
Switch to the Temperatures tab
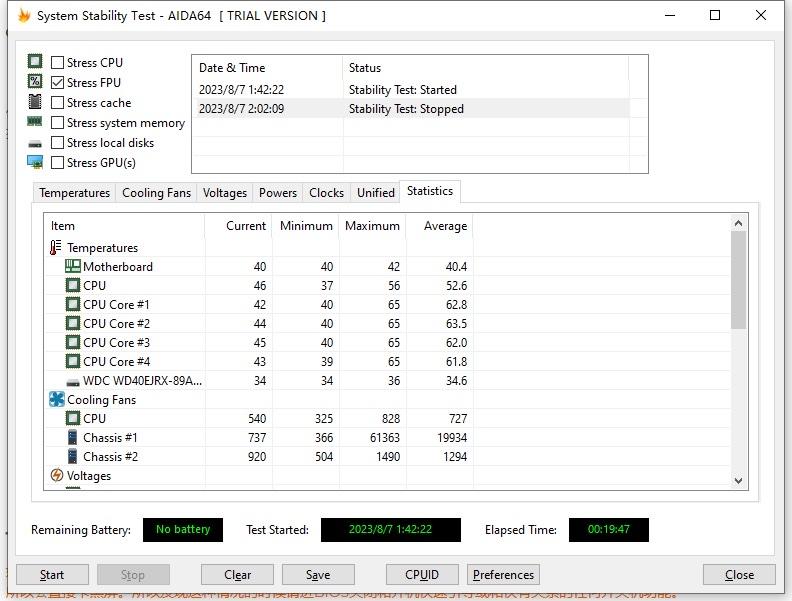pos(74,193)
